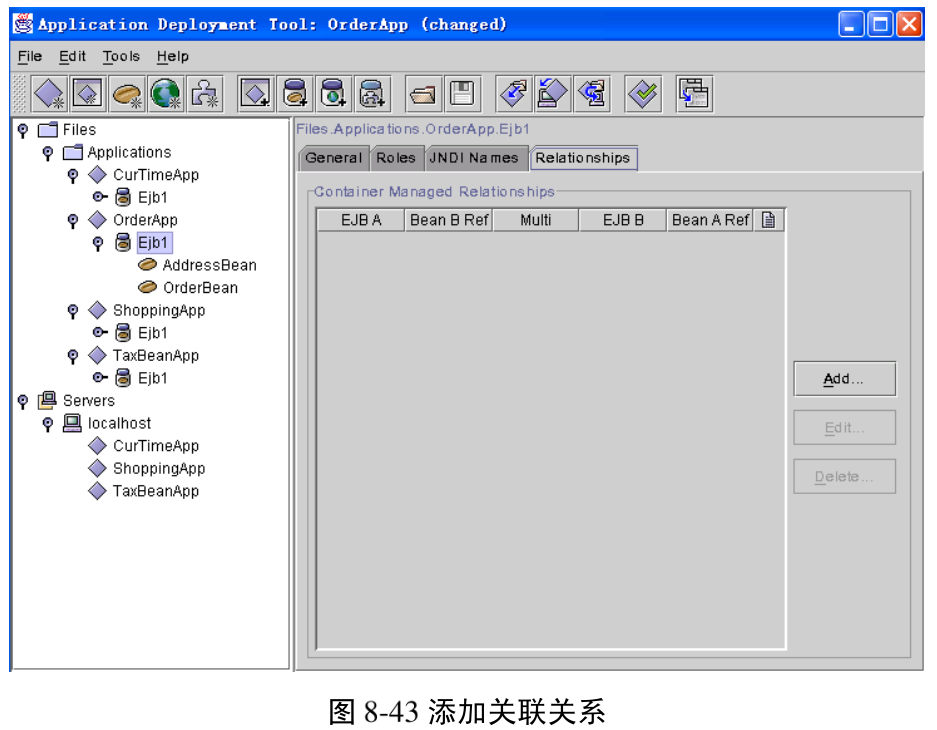
Task: Click the EJB B column header
Action: pyautogui.click(x=623, y=220)
